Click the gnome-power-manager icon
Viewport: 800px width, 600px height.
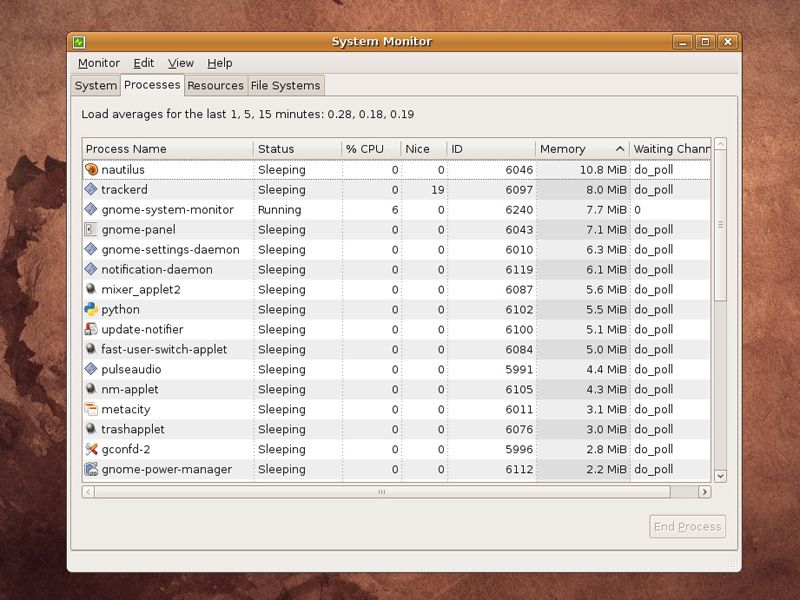tap(90, 469)
